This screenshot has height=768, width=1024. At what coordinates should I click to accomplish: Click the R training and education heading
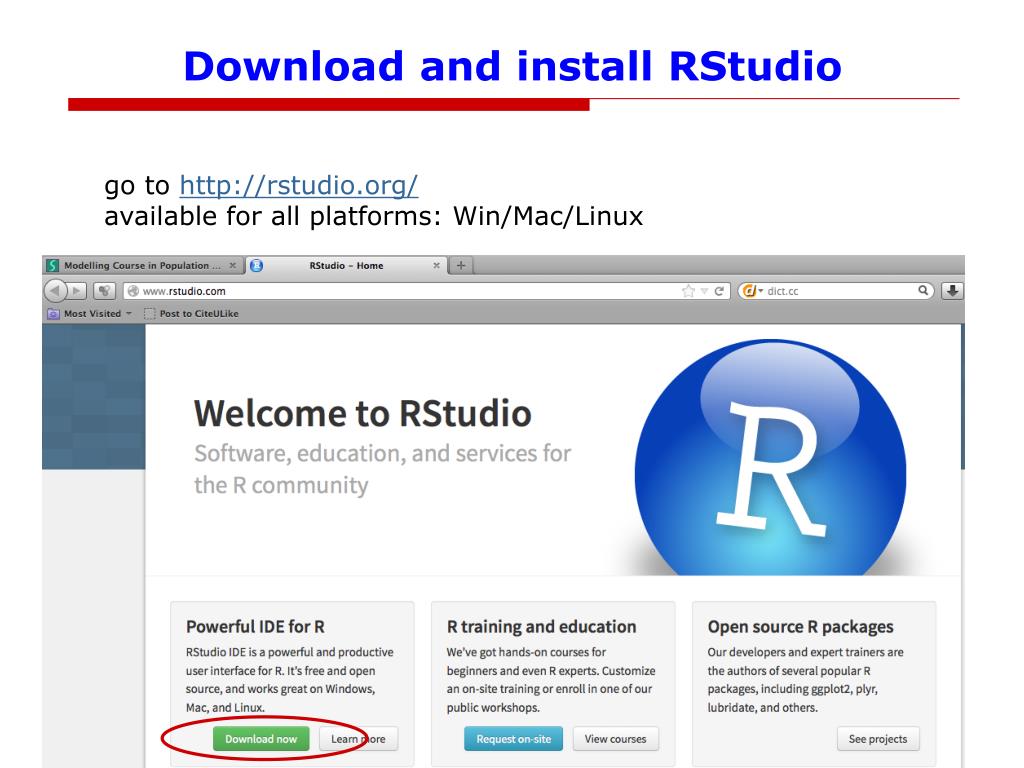tap(541, 627)
